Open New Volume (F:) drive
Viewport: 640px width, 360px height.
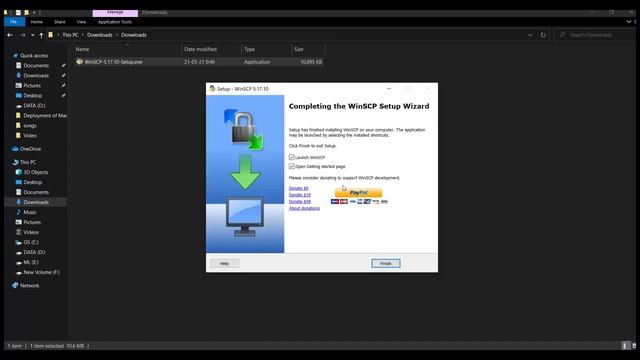click(41, 272)
